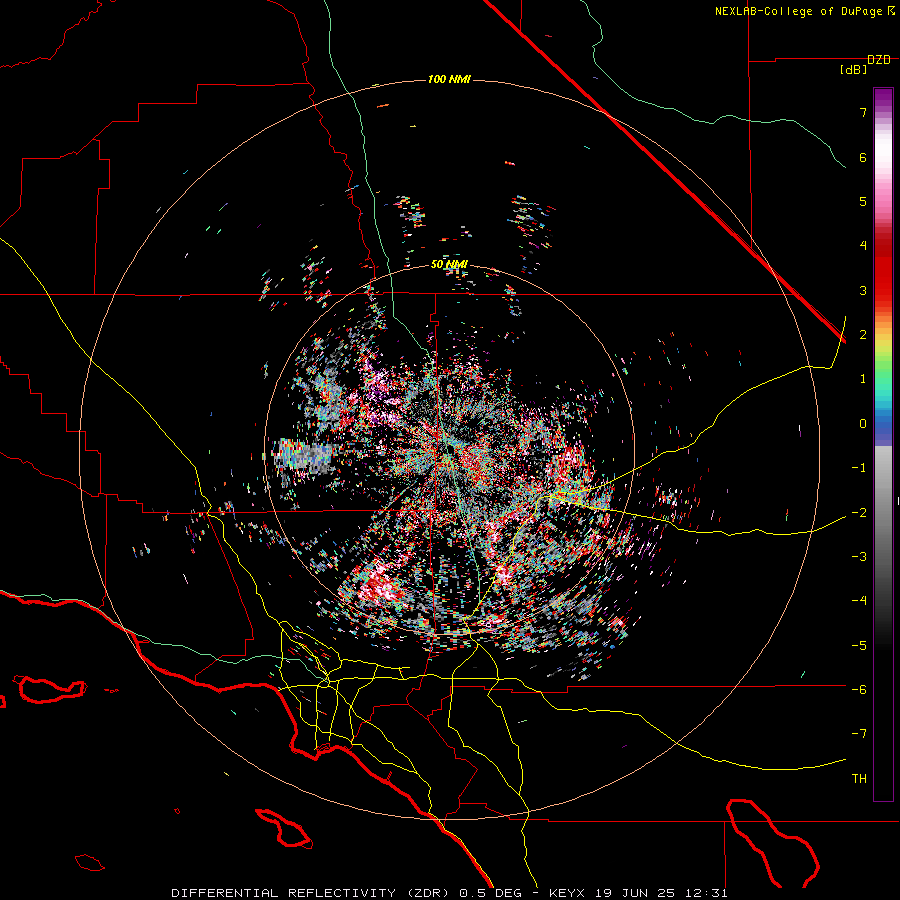Click the "1" tick label on scale

pyautogui.click(x=863, y=379)
